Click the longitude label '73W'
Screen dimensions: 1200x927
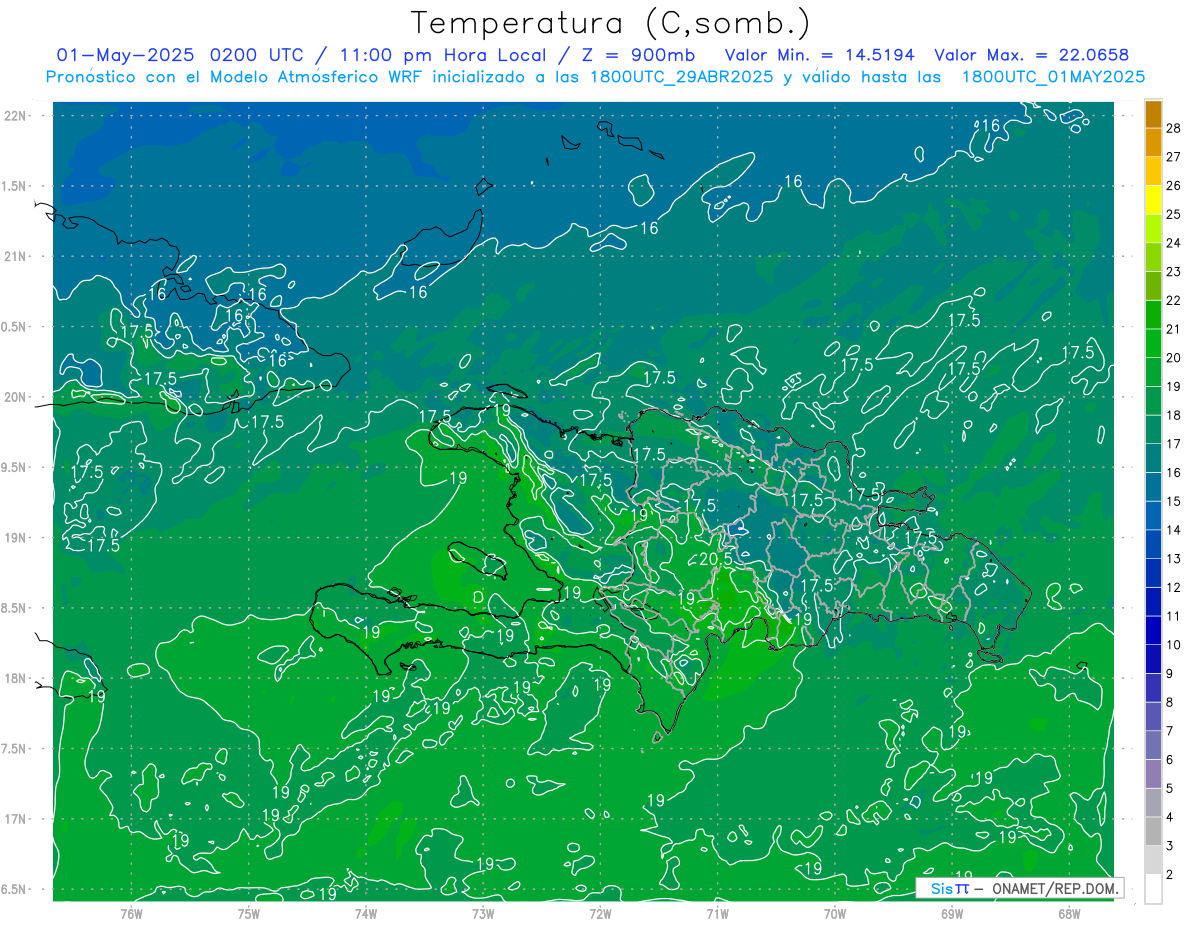[x=483, y=913]
